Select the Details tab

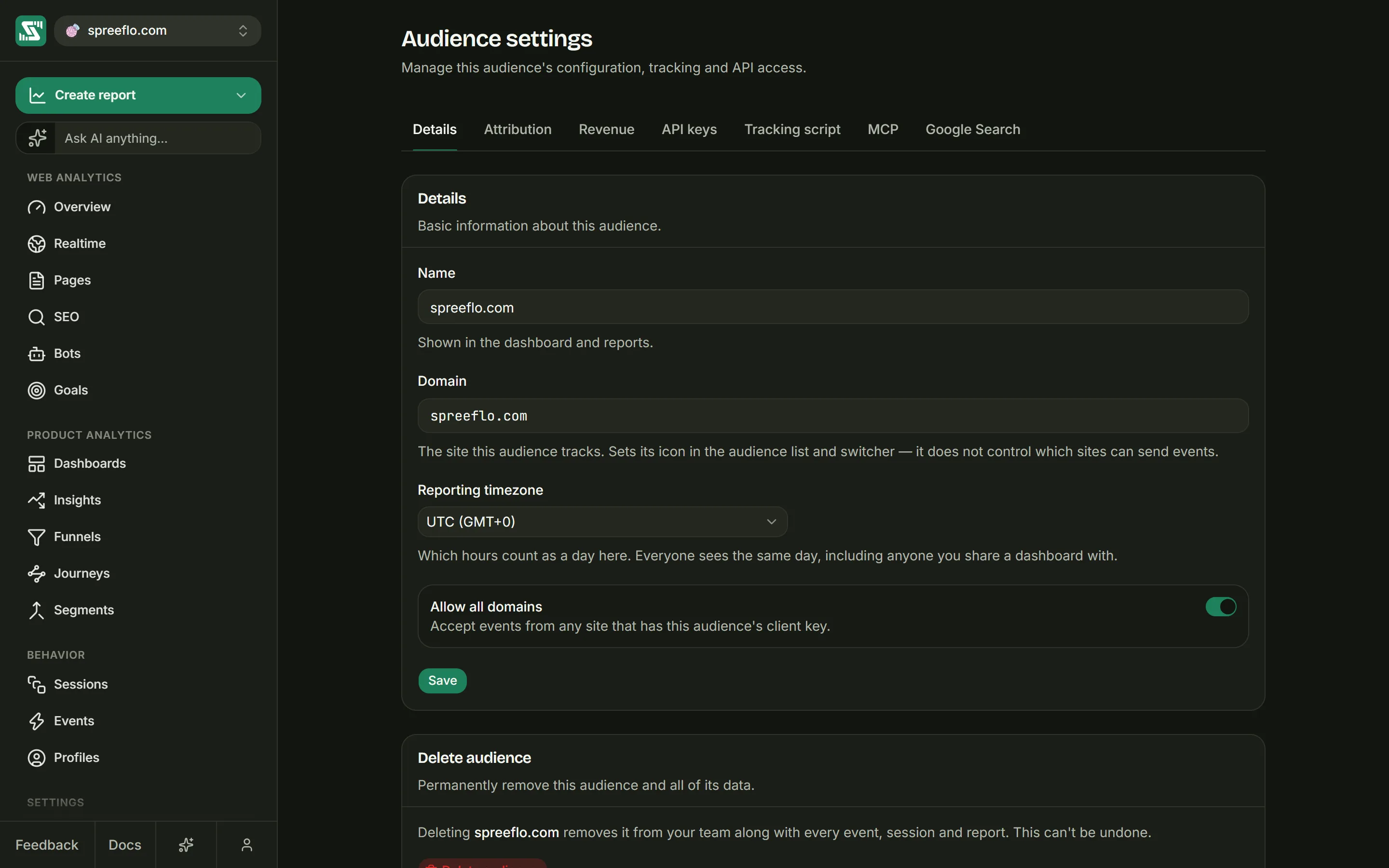[435, 130]
